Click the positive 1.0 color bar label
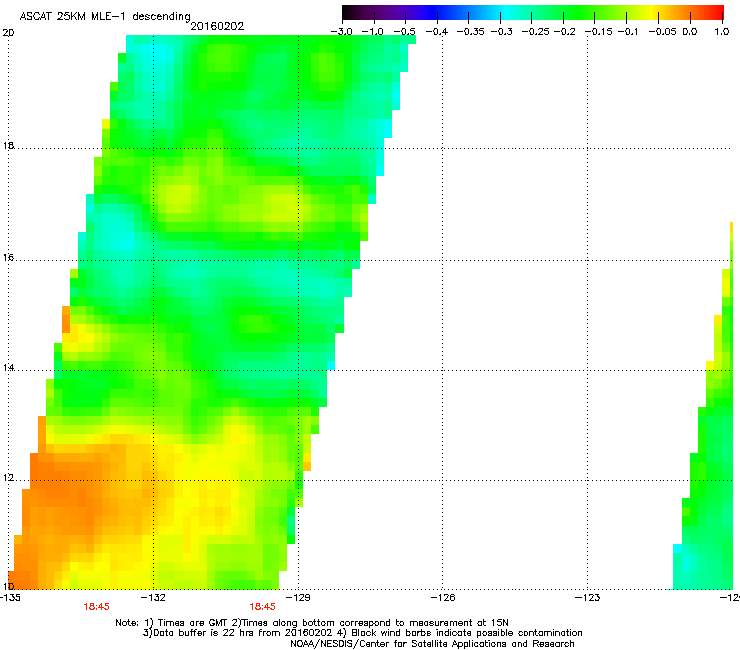Viewport: 740px width, 650px height. [x=722, y=32]
